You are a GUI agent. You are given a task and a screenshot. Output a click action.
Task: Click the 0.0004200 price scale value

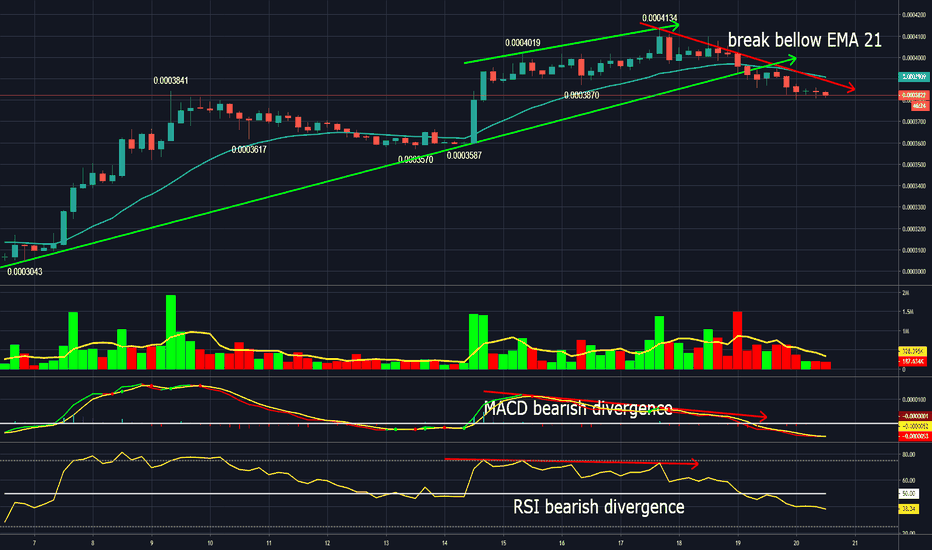coord(914,15)
